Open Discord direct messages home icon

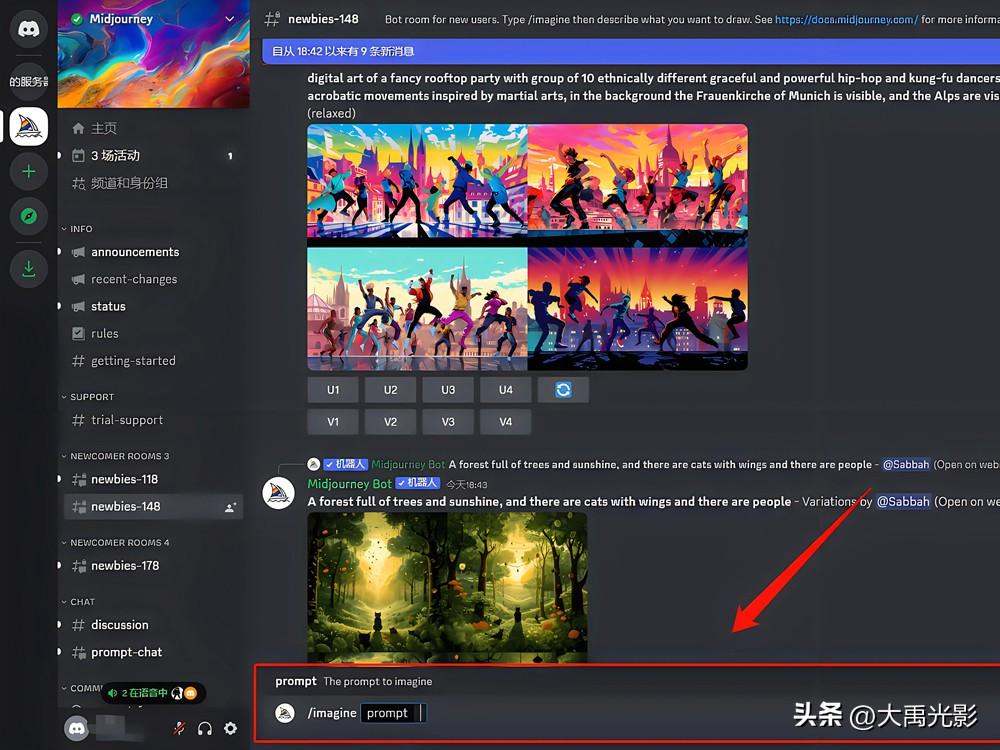point(28,29)
